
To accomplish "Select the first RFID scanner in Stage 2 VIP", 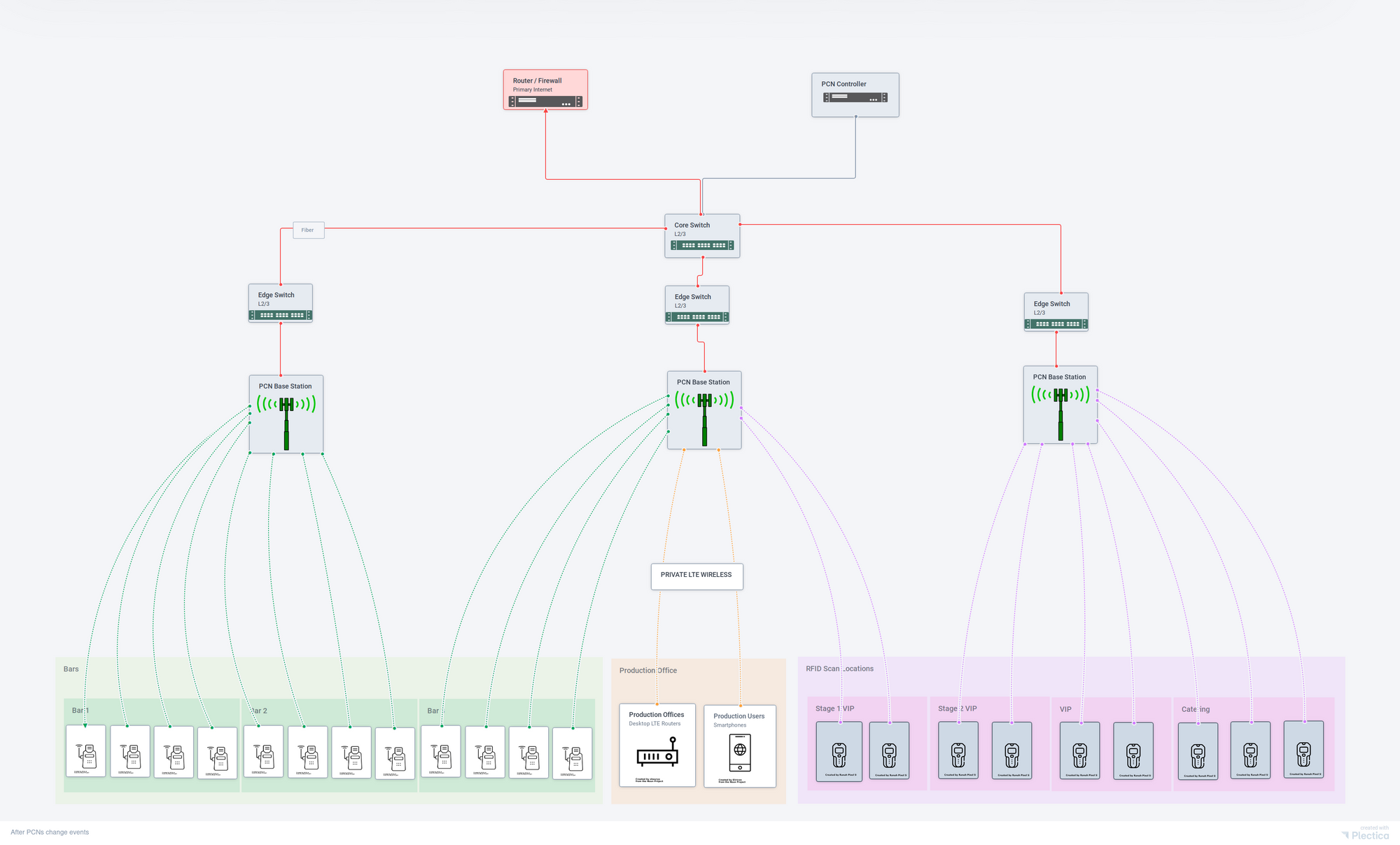I will click(x=958, y=750).
